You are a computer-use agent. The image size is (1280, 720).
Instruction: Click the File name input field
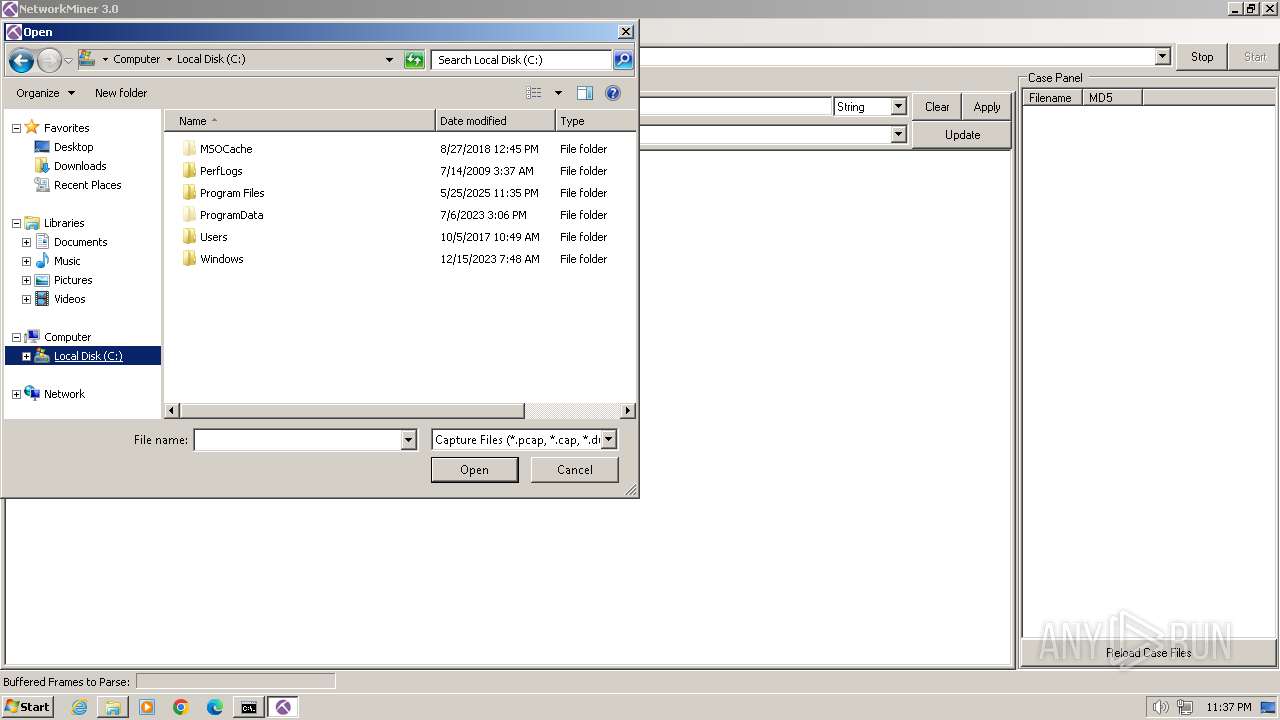tap(297, 440)
